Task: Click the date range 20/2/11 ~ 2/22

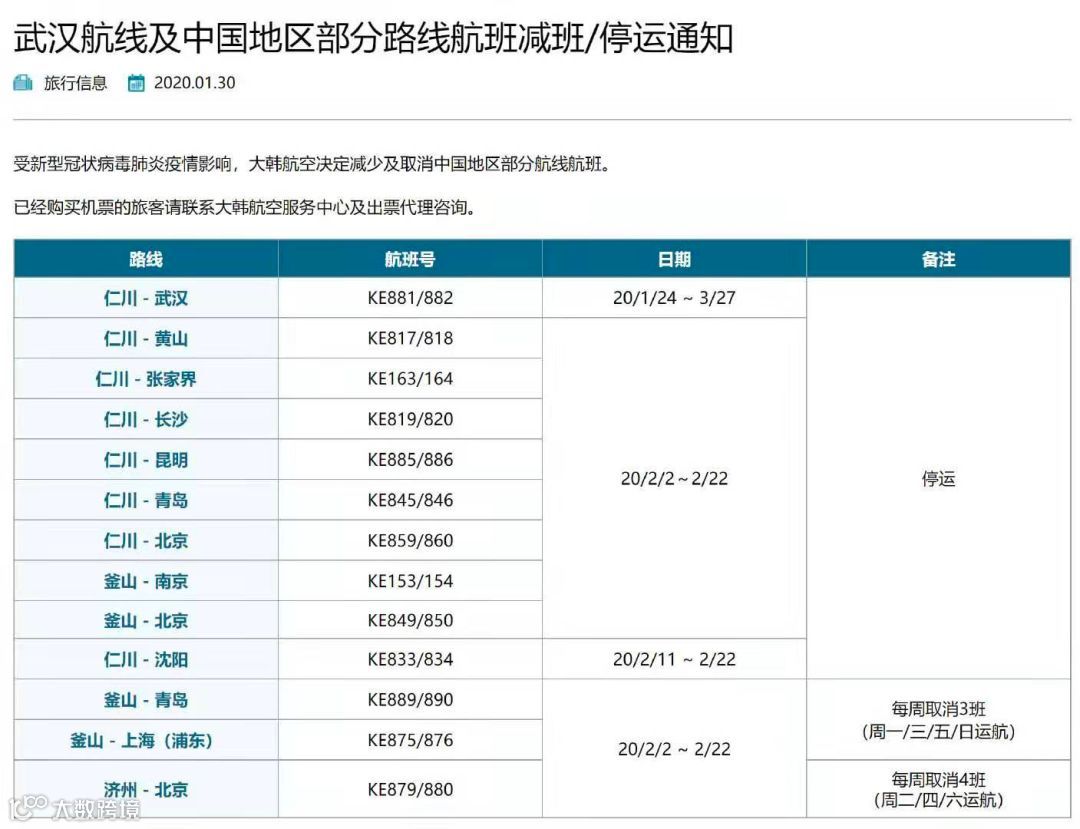Action: [674, 659]
